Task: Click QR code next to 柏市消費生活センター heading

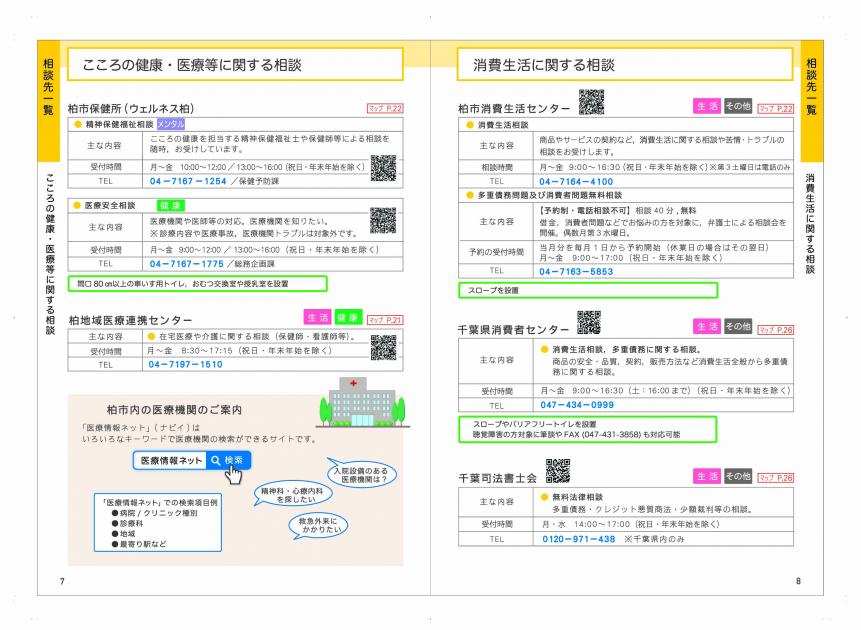Action: click(x=591, y=102)
